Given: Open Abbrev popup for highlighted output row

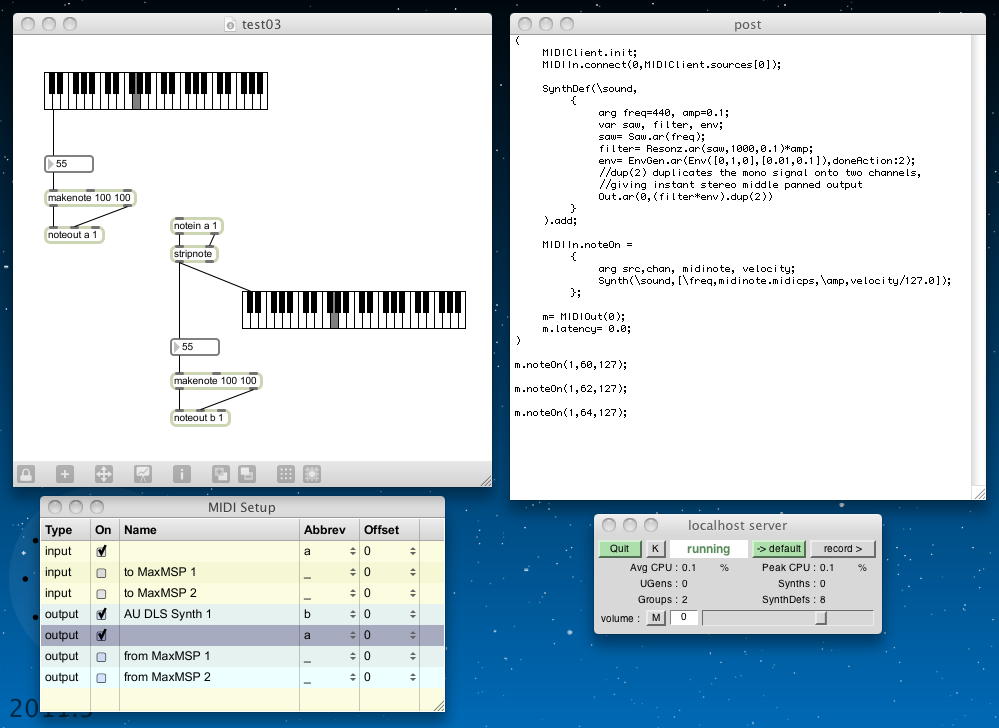Looking at the screenshot, I should (x=352, y=635).
